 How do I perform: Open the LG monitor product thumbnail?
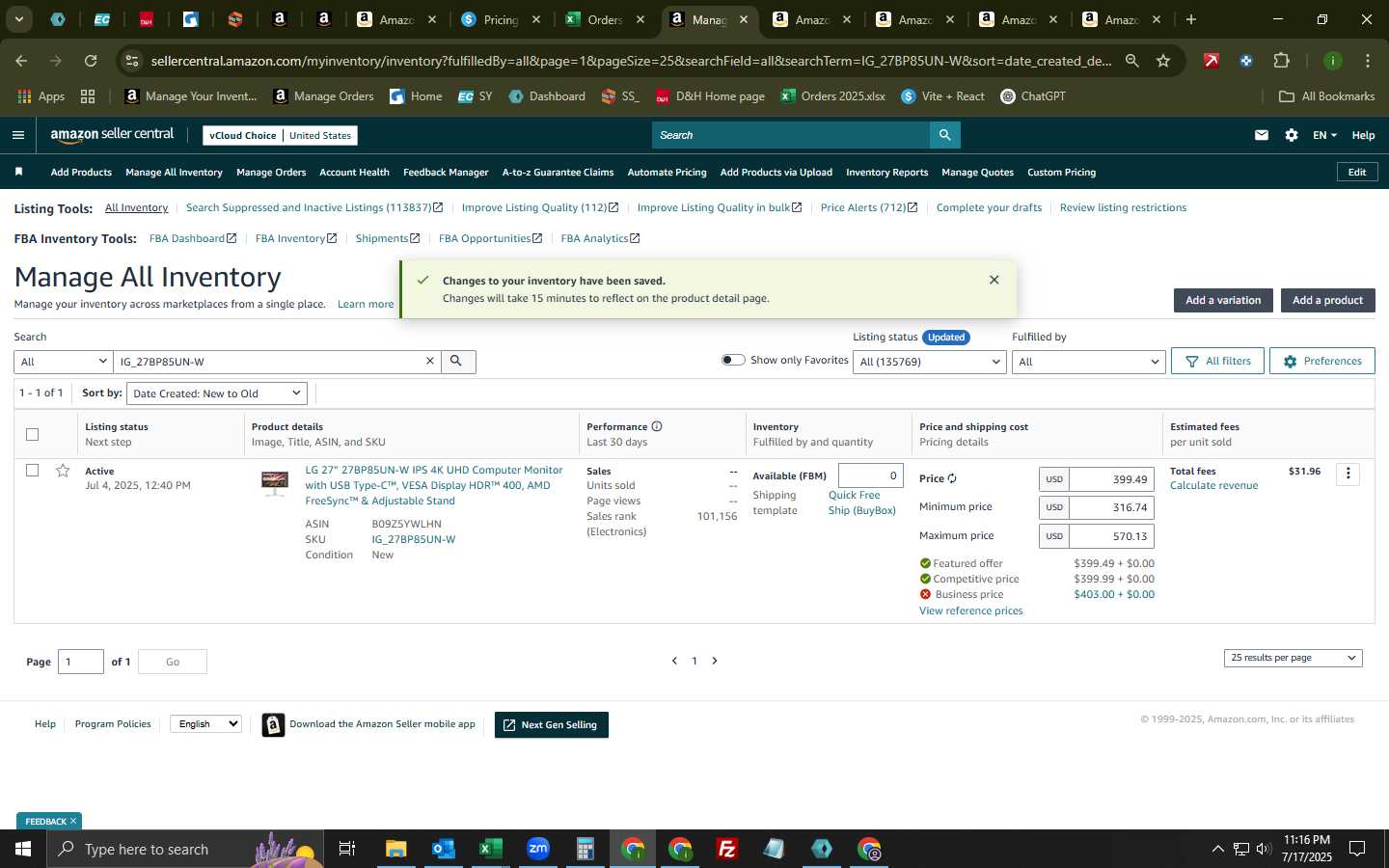pyautogui.click(x=275, y=482)
